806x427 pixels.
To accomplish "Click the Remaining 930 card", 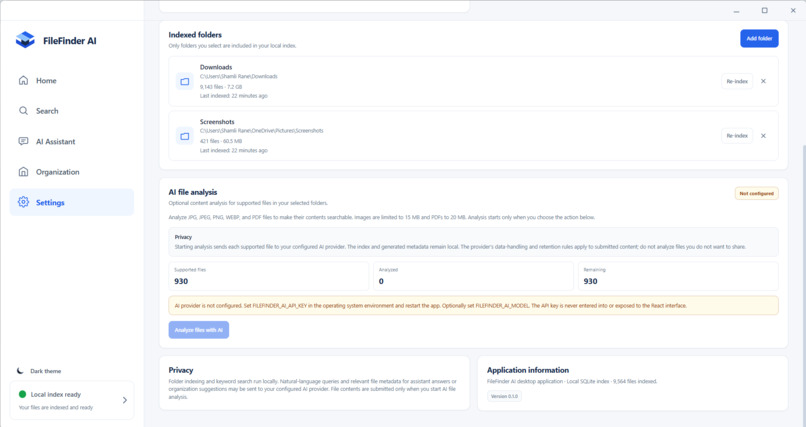I will pyautogui.click(x=678, y=276).
